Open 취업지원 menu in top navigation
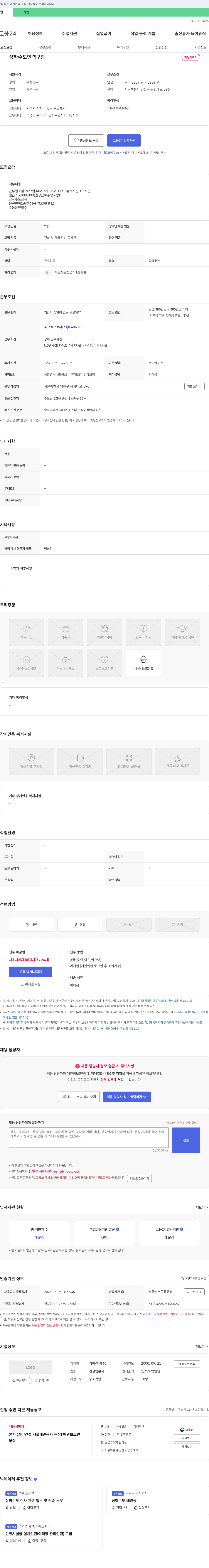 [x=69, y=34]
